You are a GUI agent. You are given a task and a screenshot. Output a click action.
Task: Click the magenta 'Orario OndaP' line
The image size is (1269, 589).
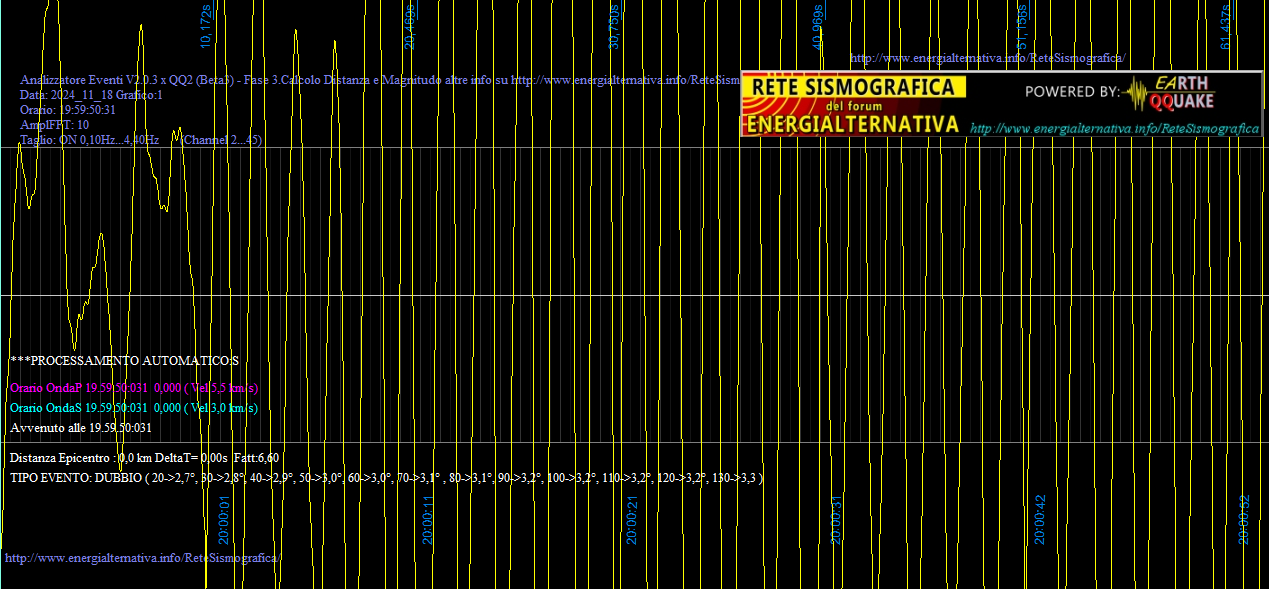(x=134, y=388)
